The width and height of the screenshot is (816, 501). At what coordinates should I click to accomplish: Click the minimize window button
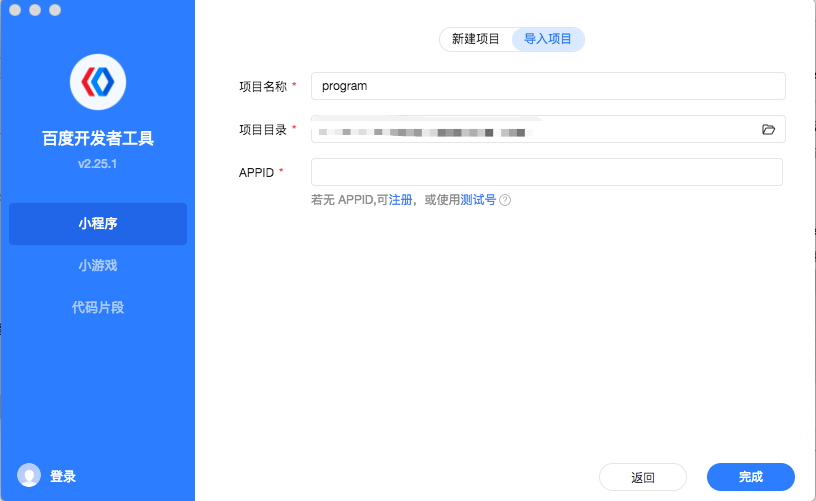35,10
